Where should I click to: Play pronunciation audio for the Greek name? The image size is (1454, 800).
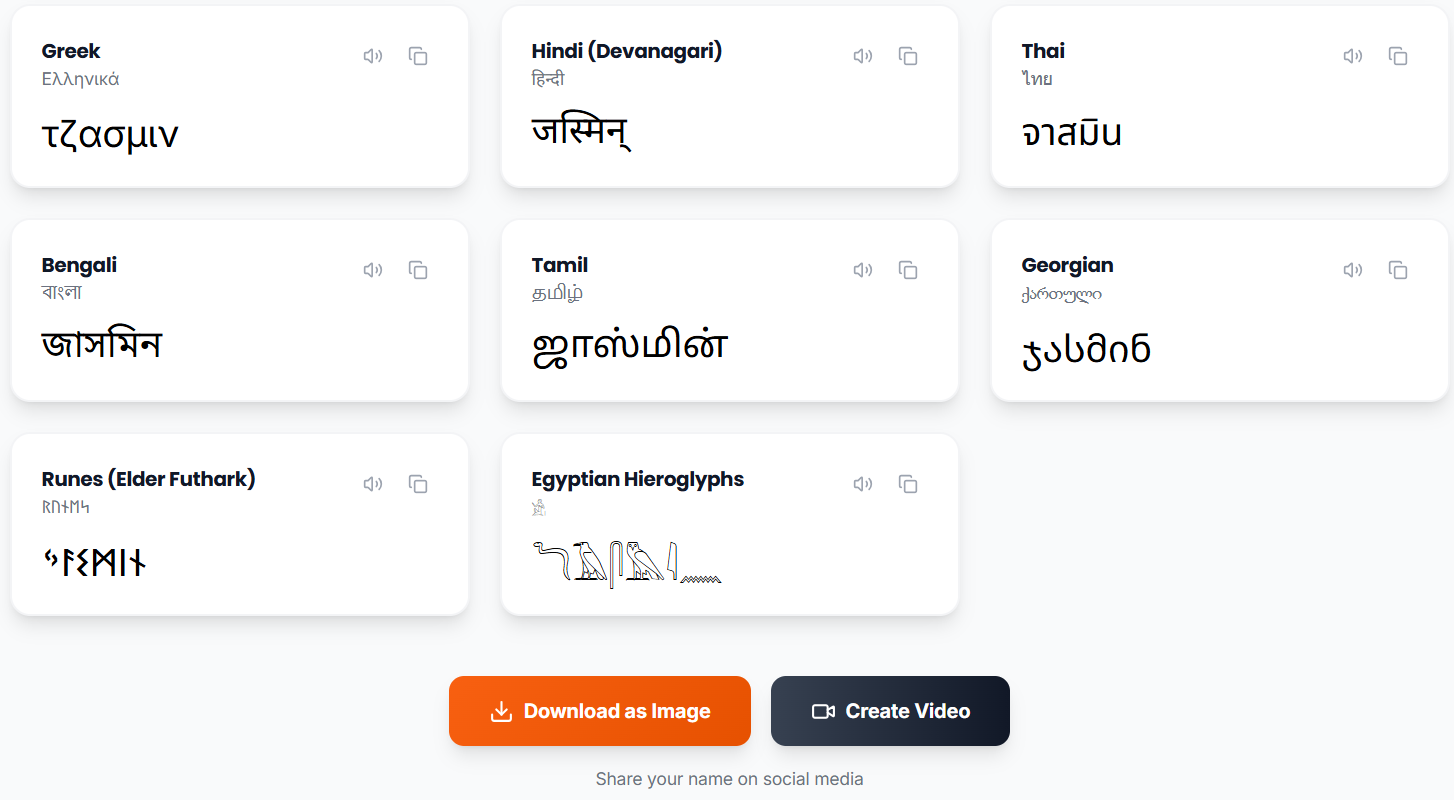[373, 56]
